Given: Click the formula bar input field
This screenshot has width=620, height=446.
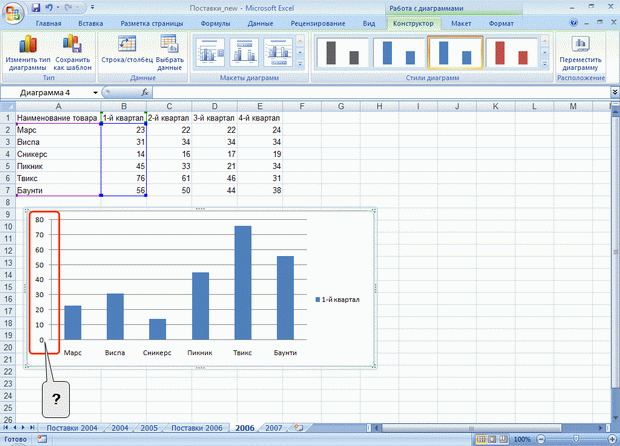Looking at the screenshot, I should tap(381, 93).
